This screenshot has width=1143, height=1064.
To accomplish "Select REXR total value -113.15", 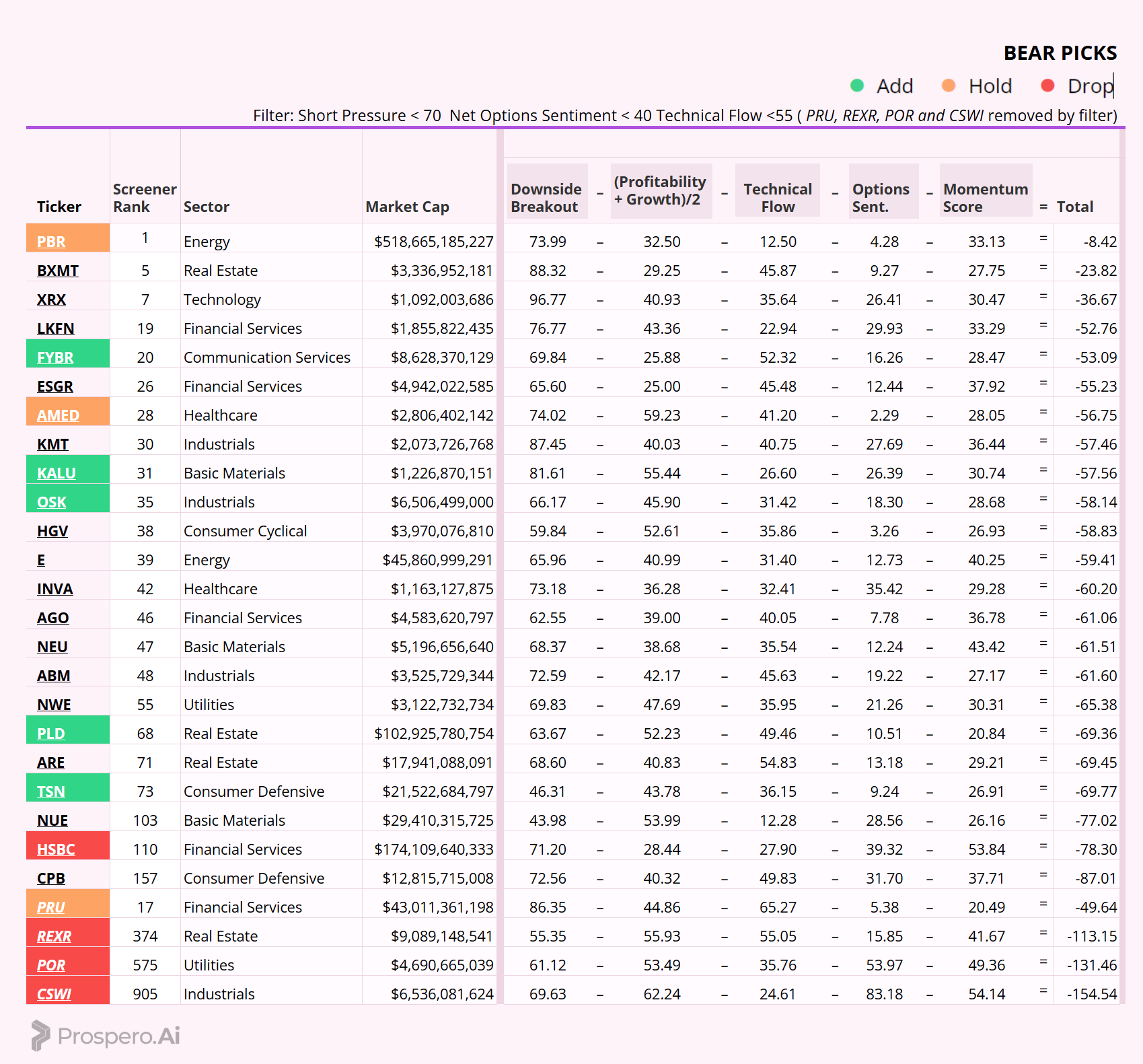I will click(1092, 936).
